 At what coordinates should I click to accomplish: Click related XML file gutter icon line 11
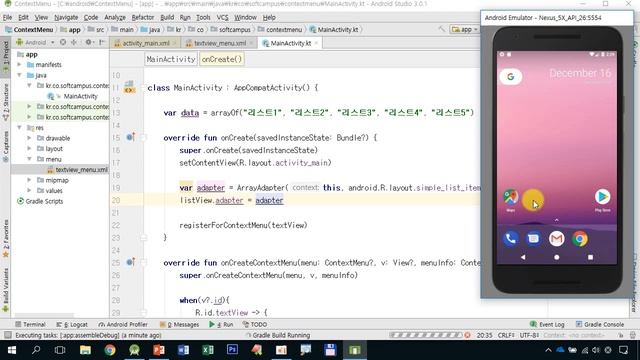pyautogui.click(x=129, y=87)
